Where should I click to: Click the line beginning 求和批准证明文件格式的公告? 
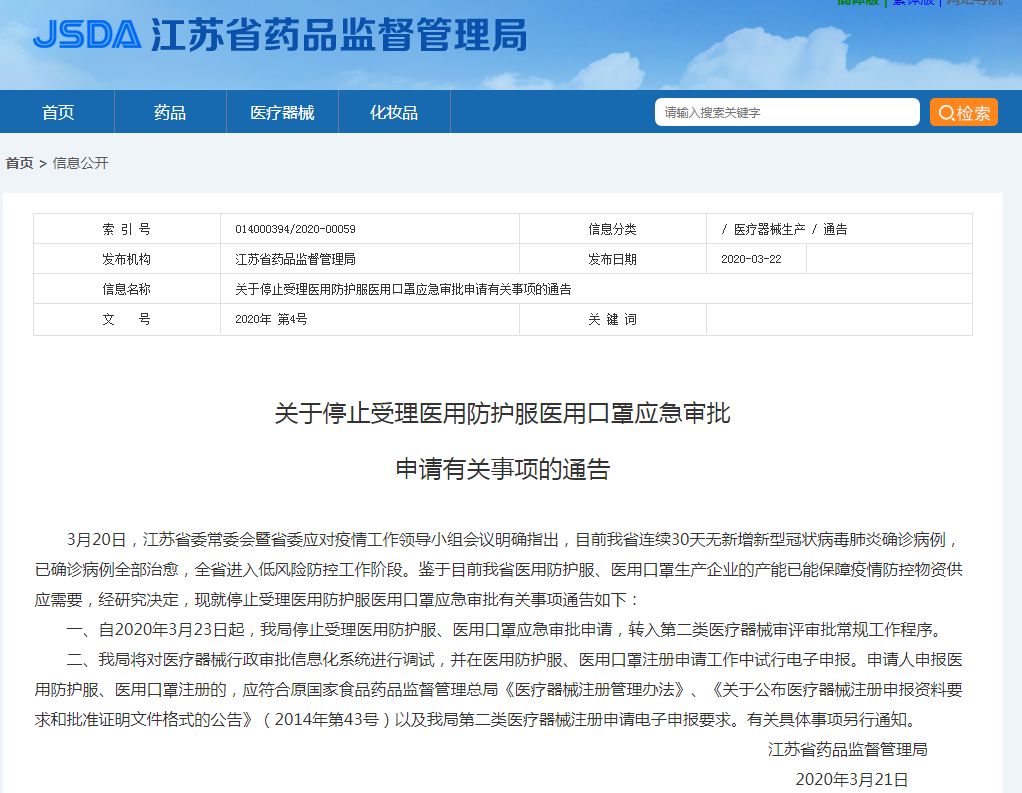coord(478,719)
